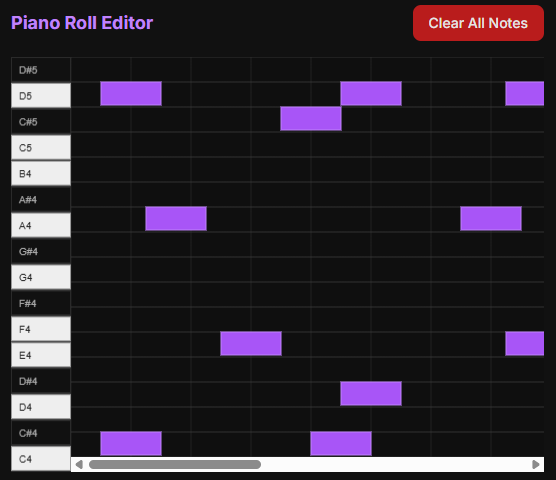The height and width of the screenshot is (480, 556).
Task: Select the A4 piano key
Action: (41, 225)
